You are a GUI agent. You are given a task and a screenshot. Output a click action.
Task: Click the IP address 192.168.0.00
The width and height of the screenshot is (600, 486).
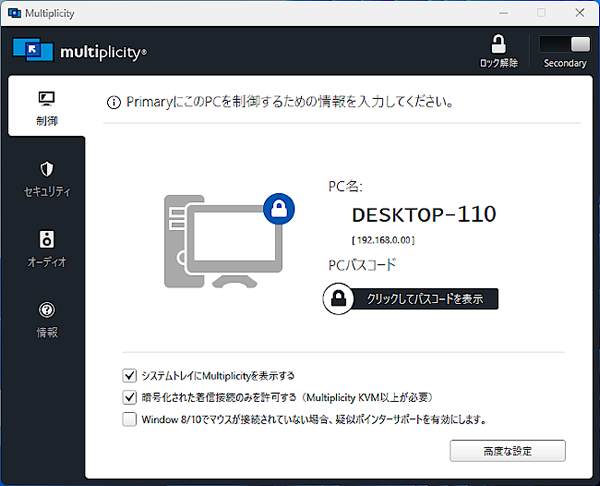383,240
